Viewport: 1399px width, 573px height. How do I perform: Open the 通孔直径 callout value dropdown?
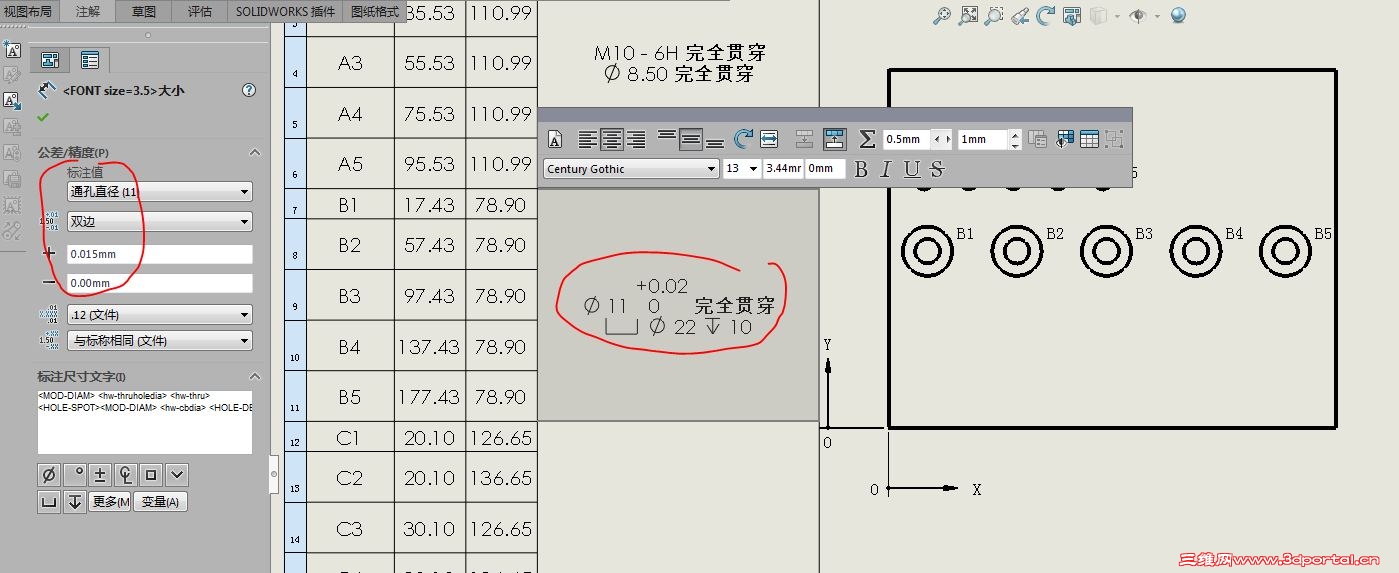point(159,192)
